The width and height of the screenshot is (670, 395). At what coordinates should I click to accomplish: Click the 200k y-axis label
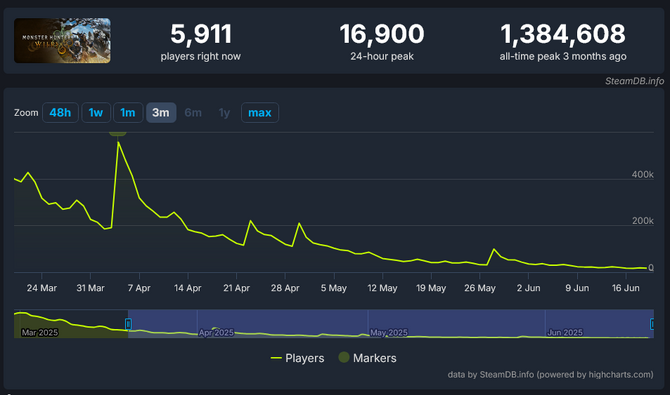pos(643,221)
